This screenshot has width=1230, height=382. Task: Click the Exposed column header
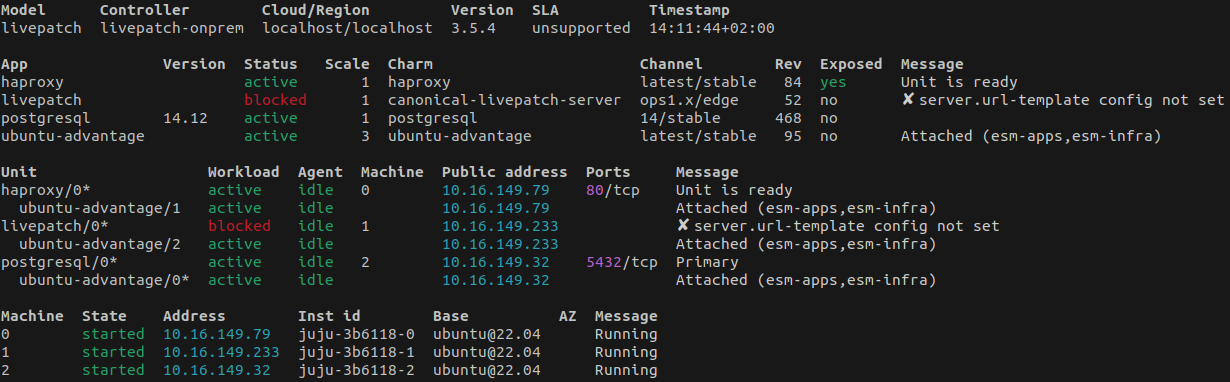pos(851,64)
